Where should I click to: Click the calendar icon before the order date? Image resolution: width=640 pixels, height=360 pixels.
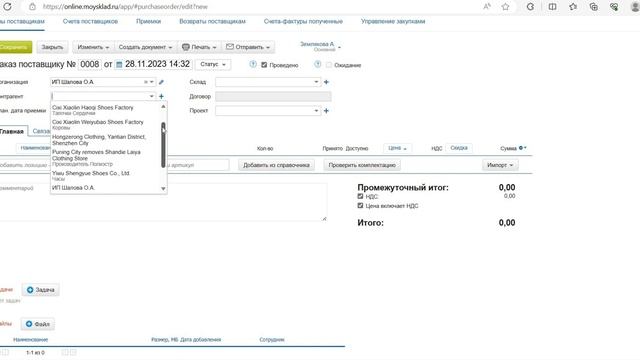[x=119, y=64]
